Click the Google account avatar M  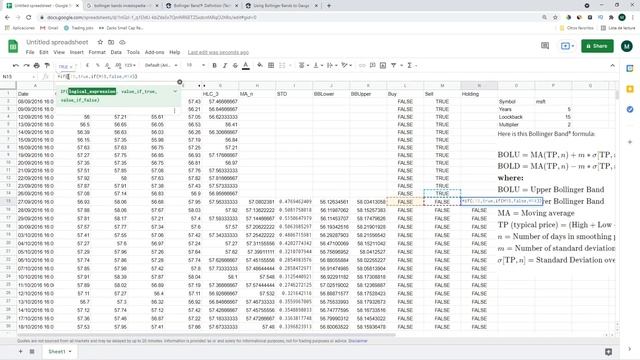tap(627, 46)
